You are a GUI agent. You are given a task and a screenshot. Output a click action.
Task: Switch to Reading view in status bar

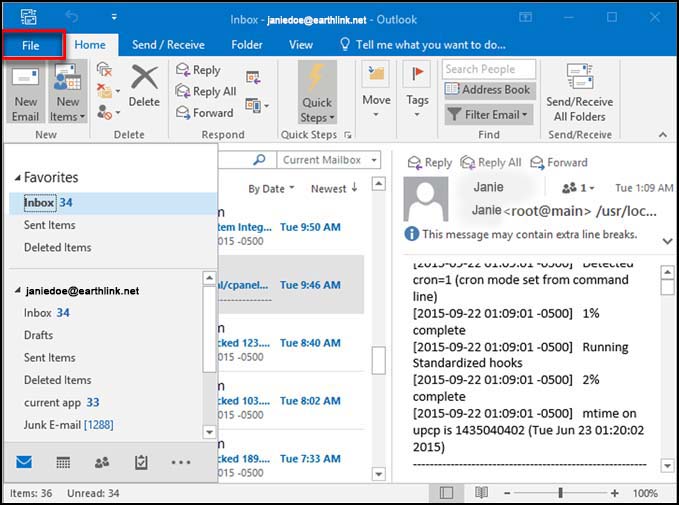coord(481,493)
